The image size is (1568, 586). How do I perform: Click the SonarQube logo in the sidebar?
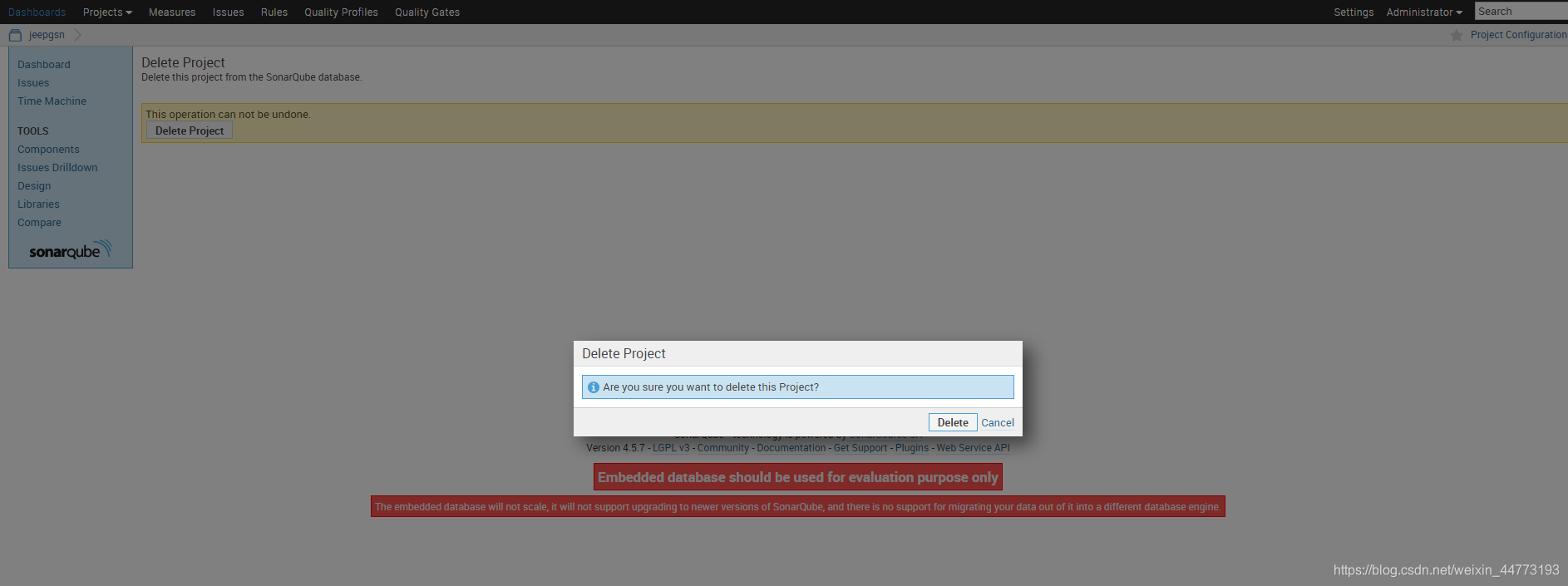pyautogui.click(x=71, y=250)
